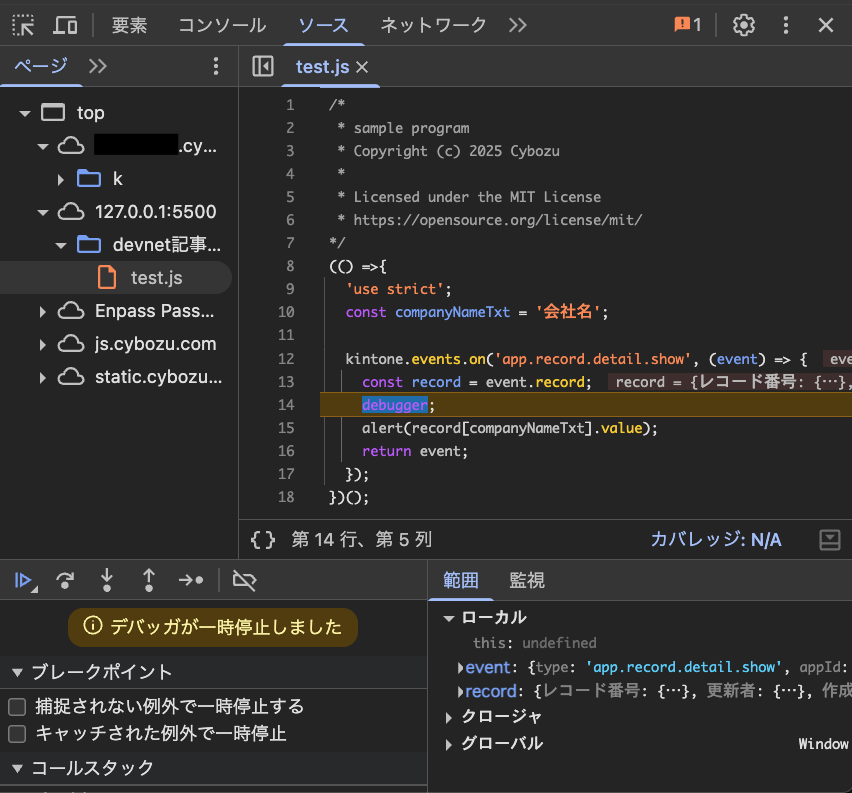Image resolution: width=852 pixels, height=793 pixels.
Task: Select the ページ navigator tab
Action: (x=41, y=66)
